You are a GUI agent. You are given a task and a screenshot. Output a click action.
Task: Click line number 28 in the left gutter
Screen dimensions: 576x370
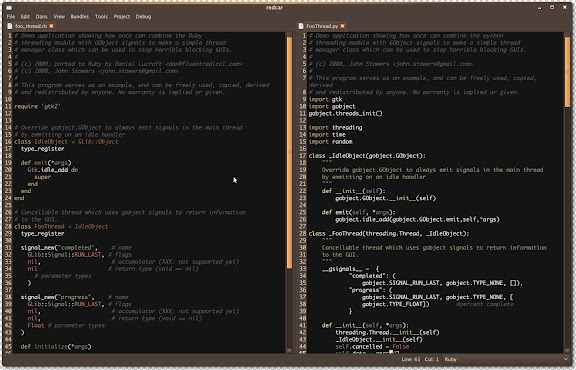(x=8, y=226)
